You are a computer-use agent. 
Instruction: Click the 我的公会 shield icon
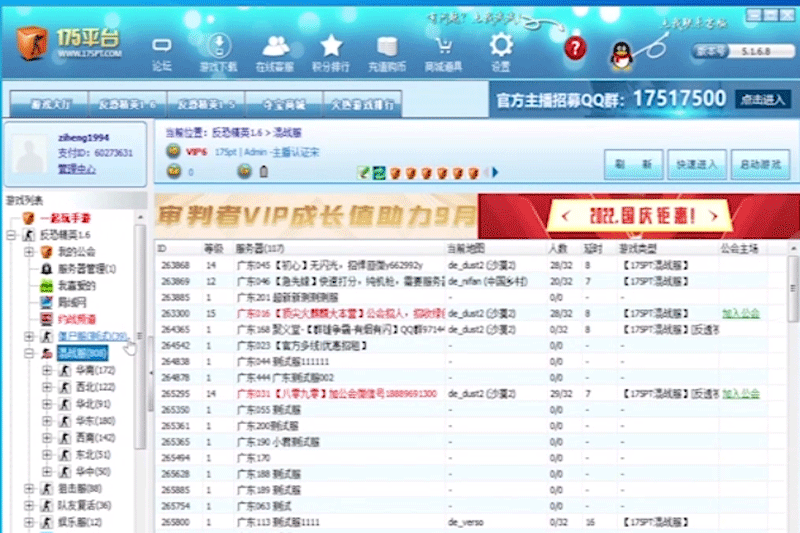pos(46,252)
